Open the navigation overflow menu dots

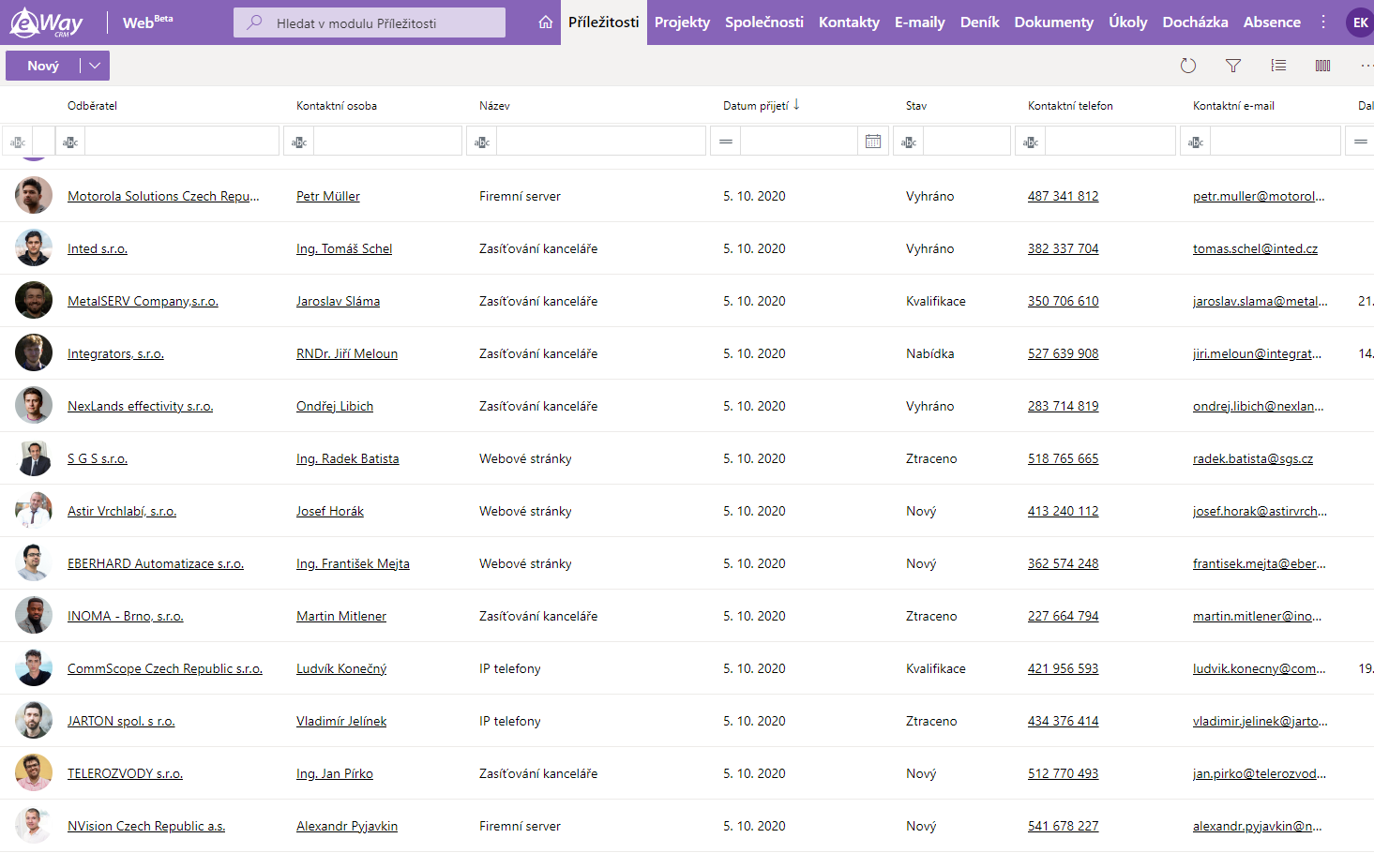(1323, 22)
